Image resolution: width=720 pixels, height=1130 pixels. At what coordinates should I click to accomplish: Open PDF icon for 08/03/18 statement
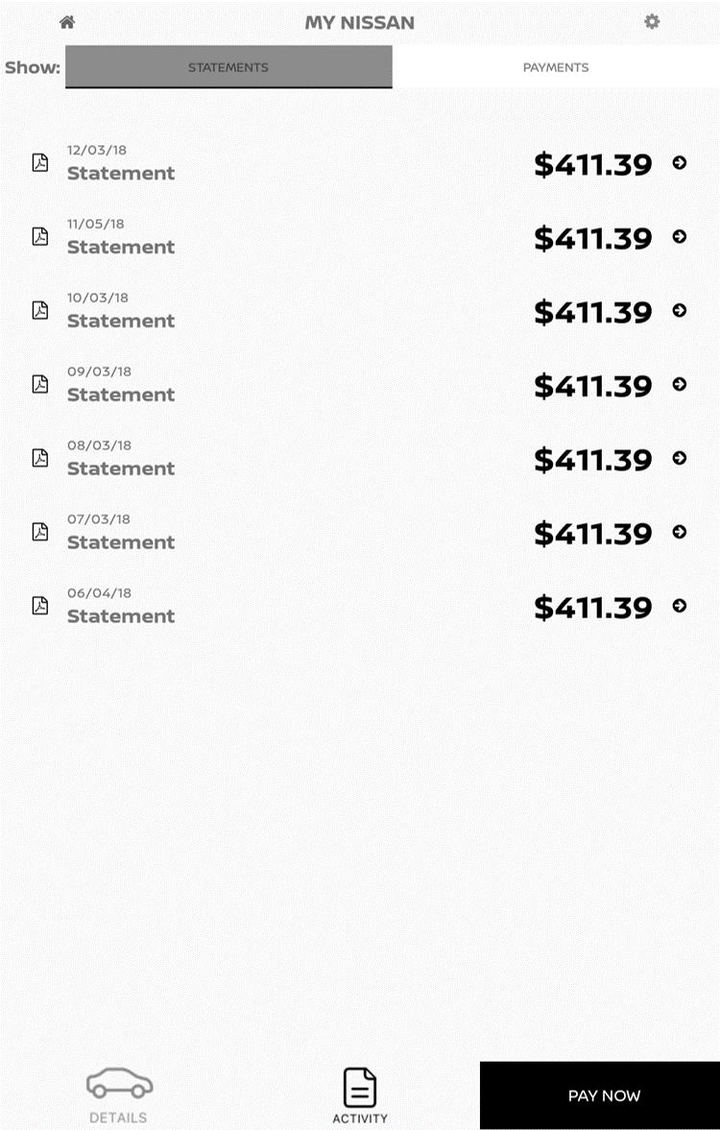click(x=40, y=458)
